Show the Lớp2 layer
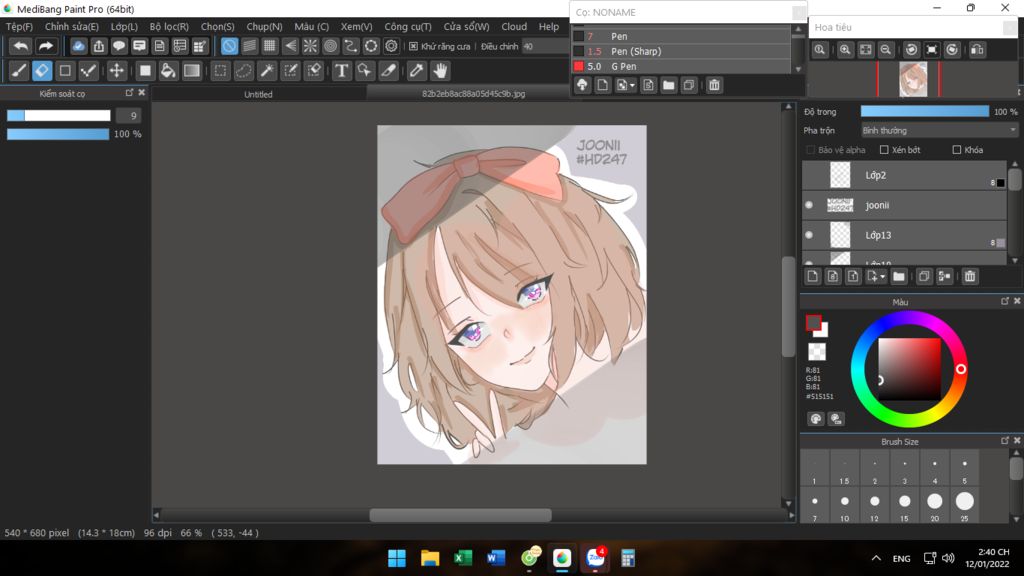Image resolution: width=1024 pixels, height=576 pixels. [x=809, y=175]
